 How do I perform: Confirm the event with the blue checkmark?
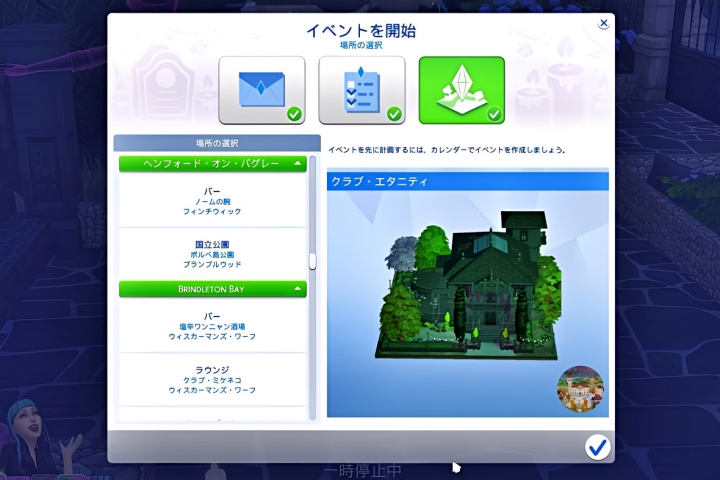tap(597, 446)
